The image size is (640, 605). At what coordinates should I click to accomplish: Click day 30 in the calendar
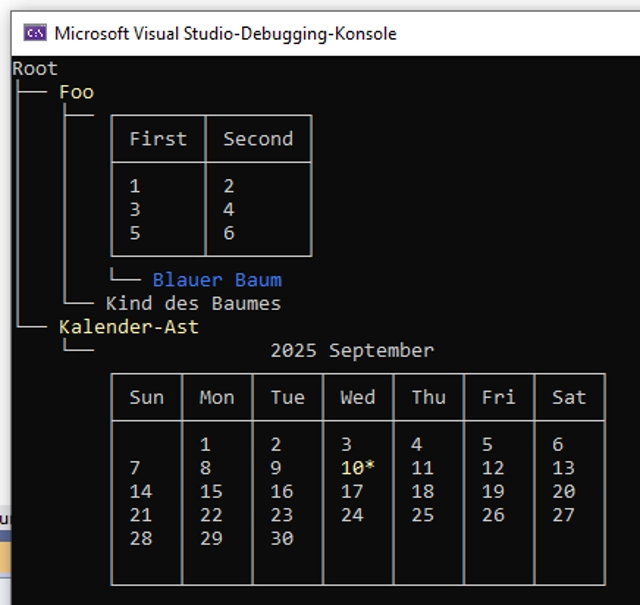point(282,538)
